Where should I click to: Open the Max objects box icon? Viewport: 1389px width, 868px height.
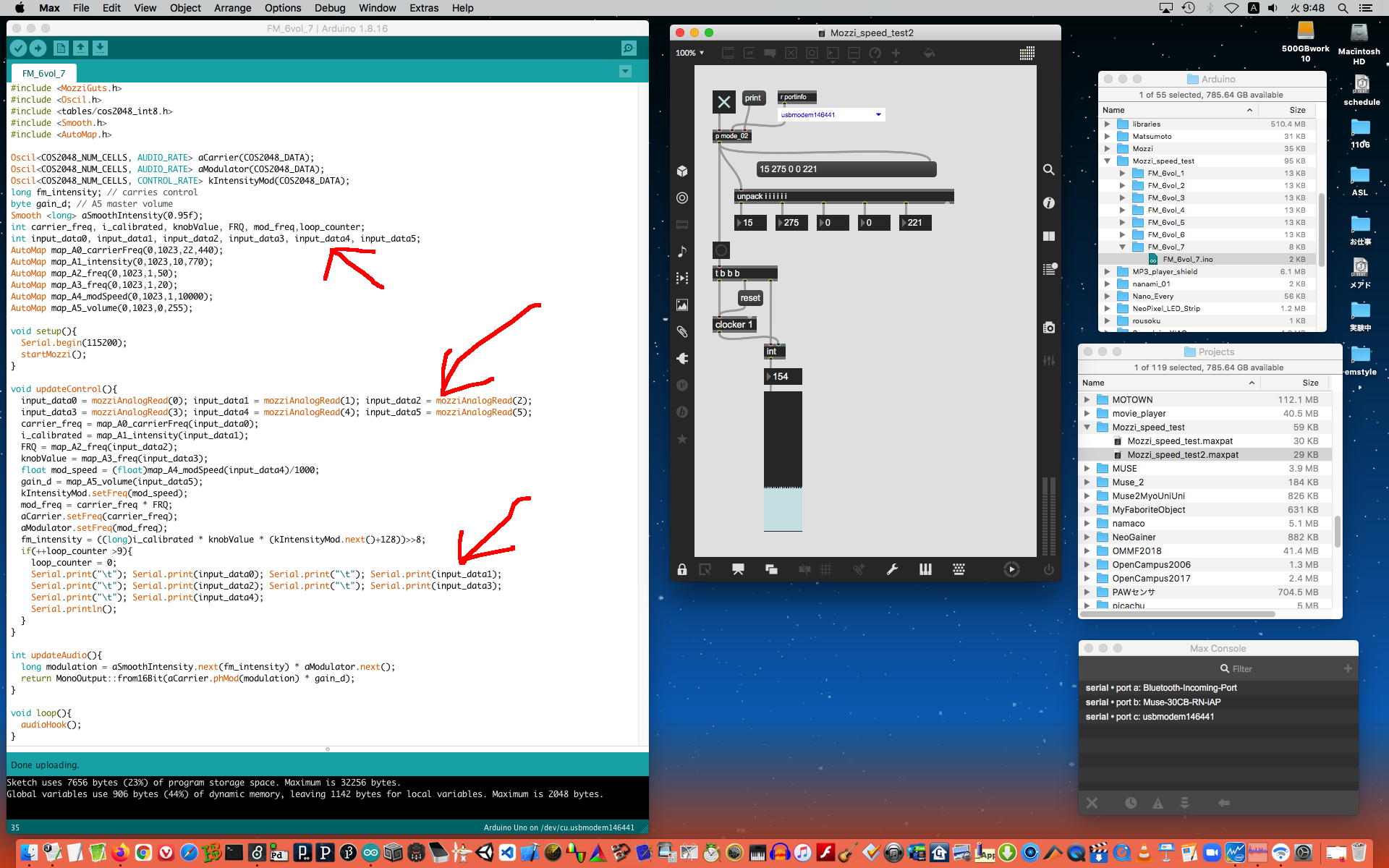point(681,171)
